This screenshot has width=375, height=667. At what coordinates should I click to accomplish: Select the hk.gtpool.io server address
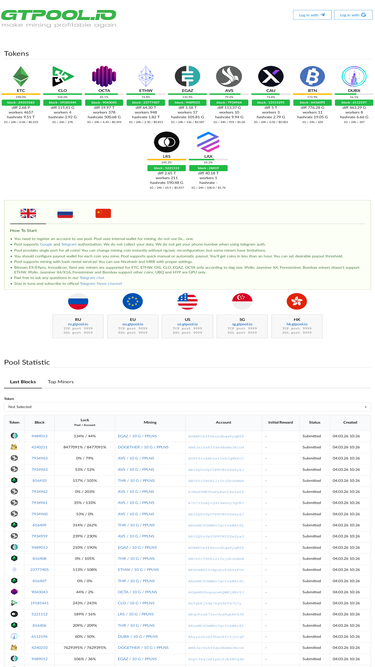point(297,324)
